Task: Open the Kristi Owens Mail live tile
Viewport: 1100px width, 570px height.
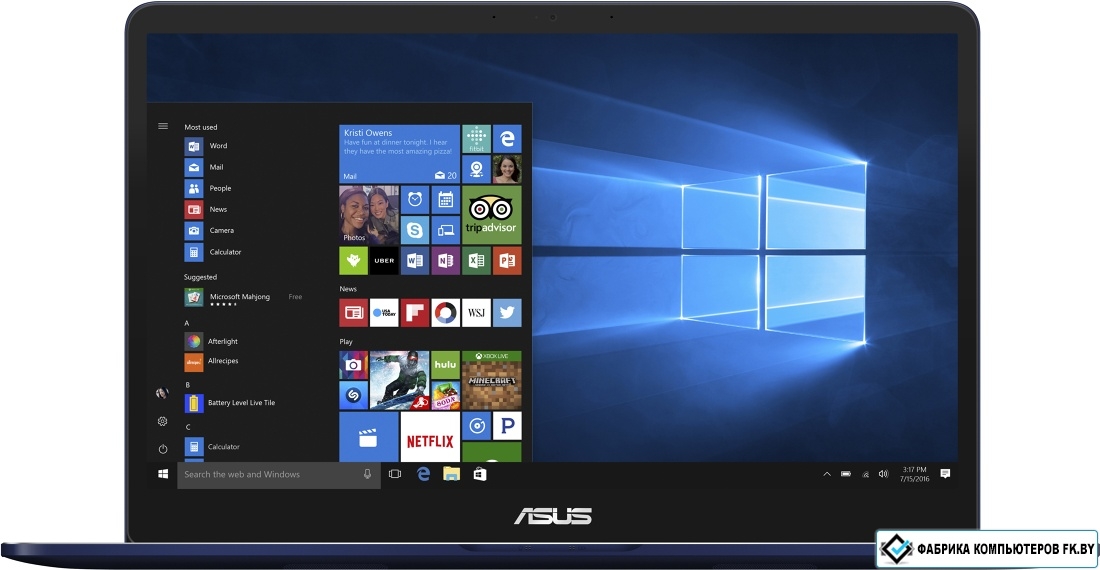Action: pos(400,154)
